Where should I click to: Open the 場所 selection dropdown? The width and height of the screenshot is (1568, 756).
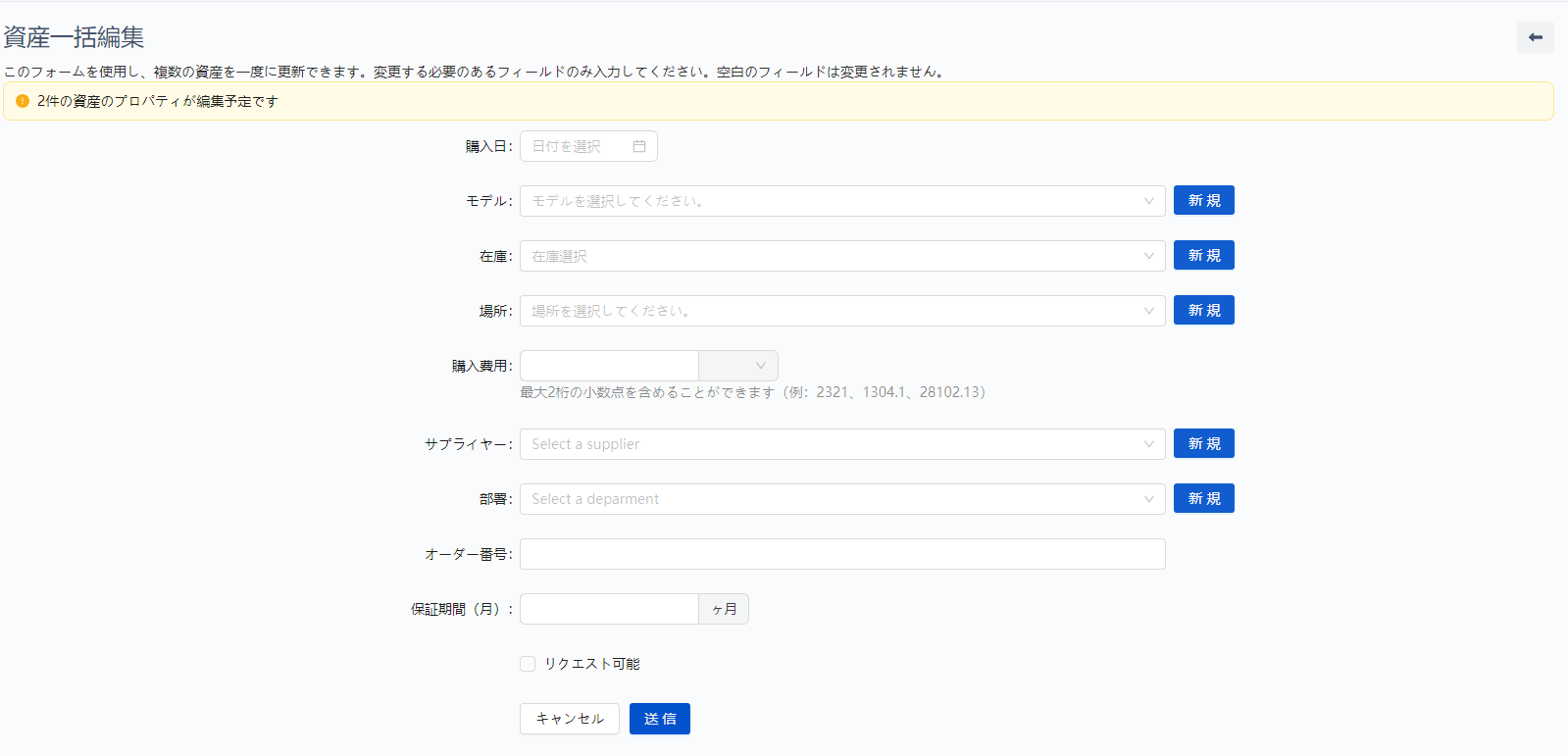841,311
